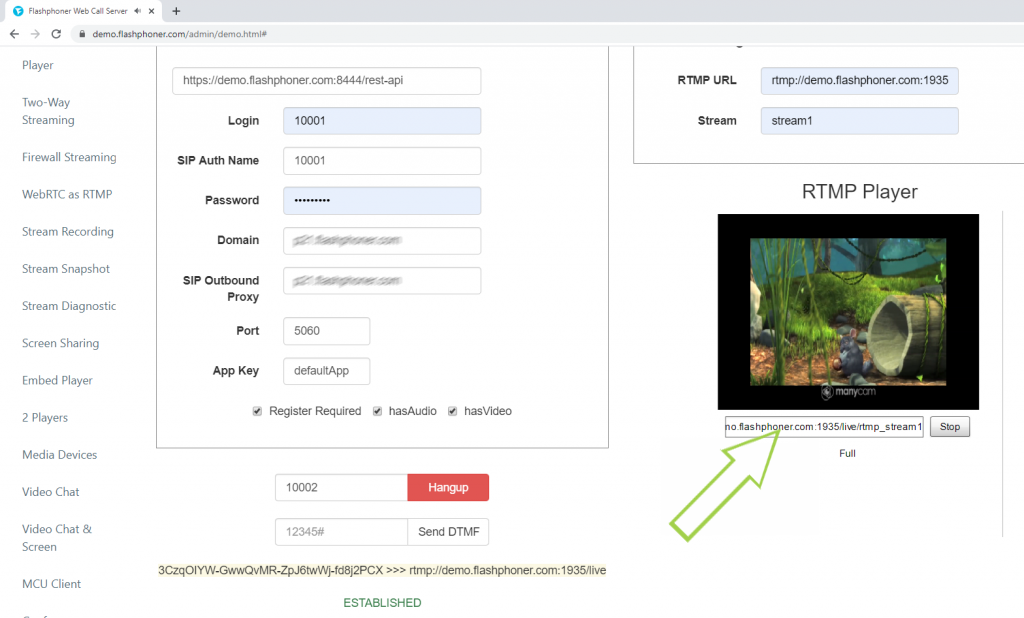This screenshot has height=618, width=1024.
Task: Open Media Devices example
Action: pos(59,455)
